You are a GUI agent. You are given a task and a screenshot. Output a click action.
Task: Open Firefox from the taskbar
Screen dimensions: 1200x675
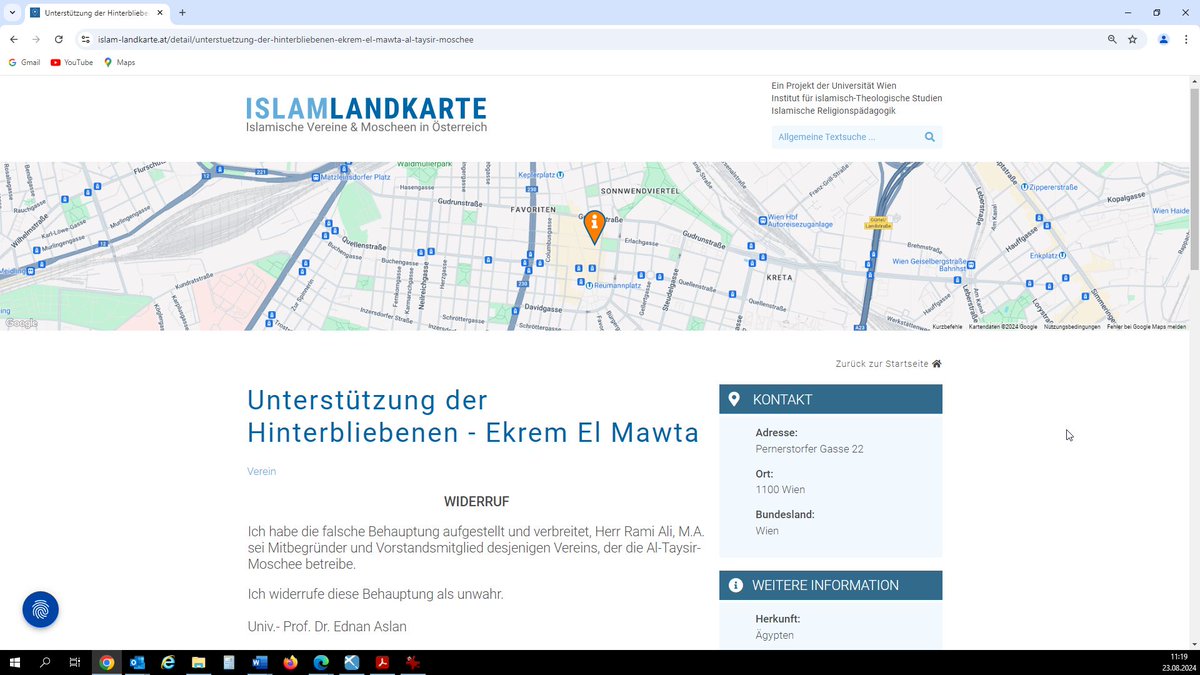click(x=291, y=662)
